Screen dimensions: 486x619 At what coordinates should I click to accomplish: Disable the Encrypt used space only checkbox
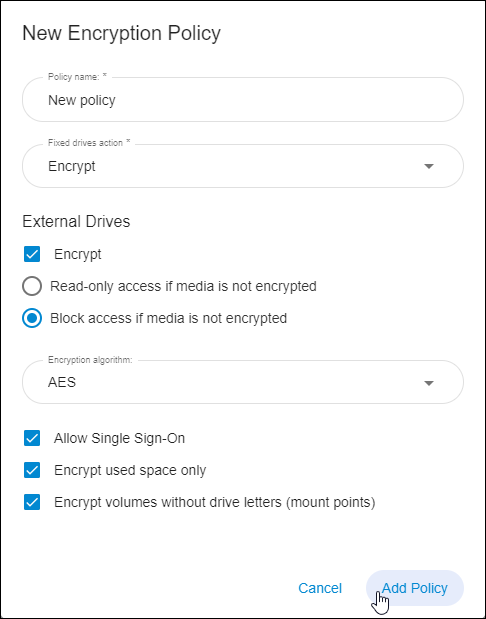pos(32,470)
